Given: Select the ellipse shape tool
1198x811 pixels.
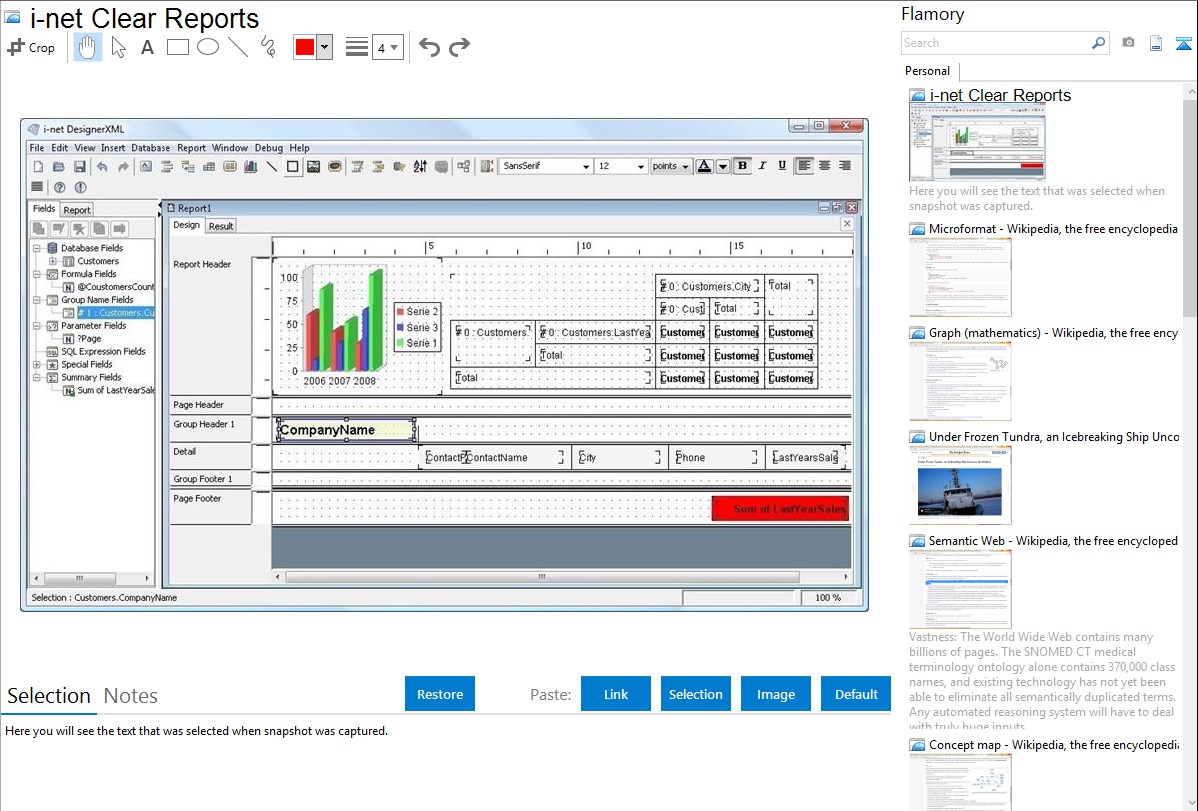Looking at the screenshot, I should pyautogui.click(x=207, y=47).
